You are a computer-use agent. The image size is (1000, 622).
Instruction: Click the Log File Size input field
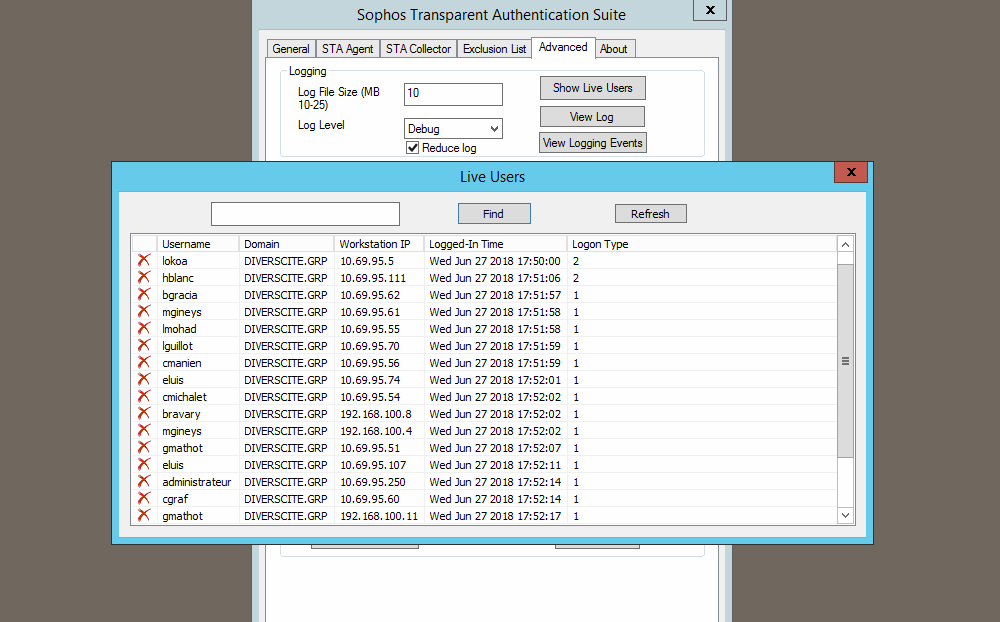pyautogui.click(x=453, y=94)
